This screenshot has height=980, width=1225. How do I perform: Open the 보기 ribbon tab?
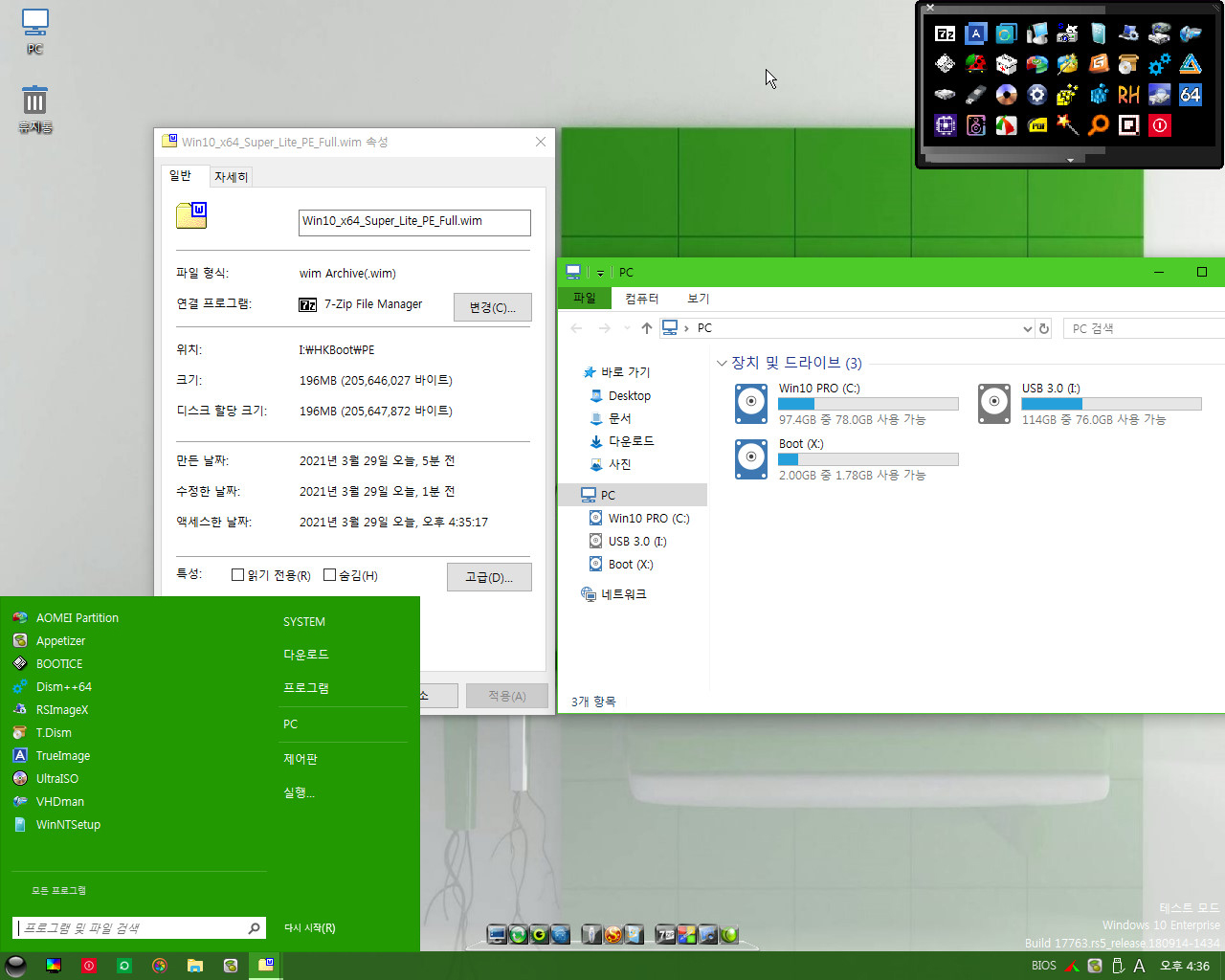click(x=699, y=299)
